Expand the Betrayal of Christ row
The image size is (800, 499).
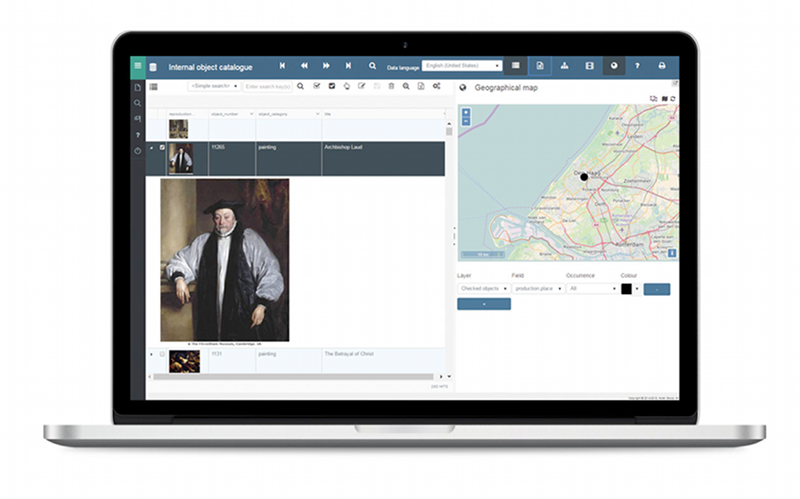(152, 354)
